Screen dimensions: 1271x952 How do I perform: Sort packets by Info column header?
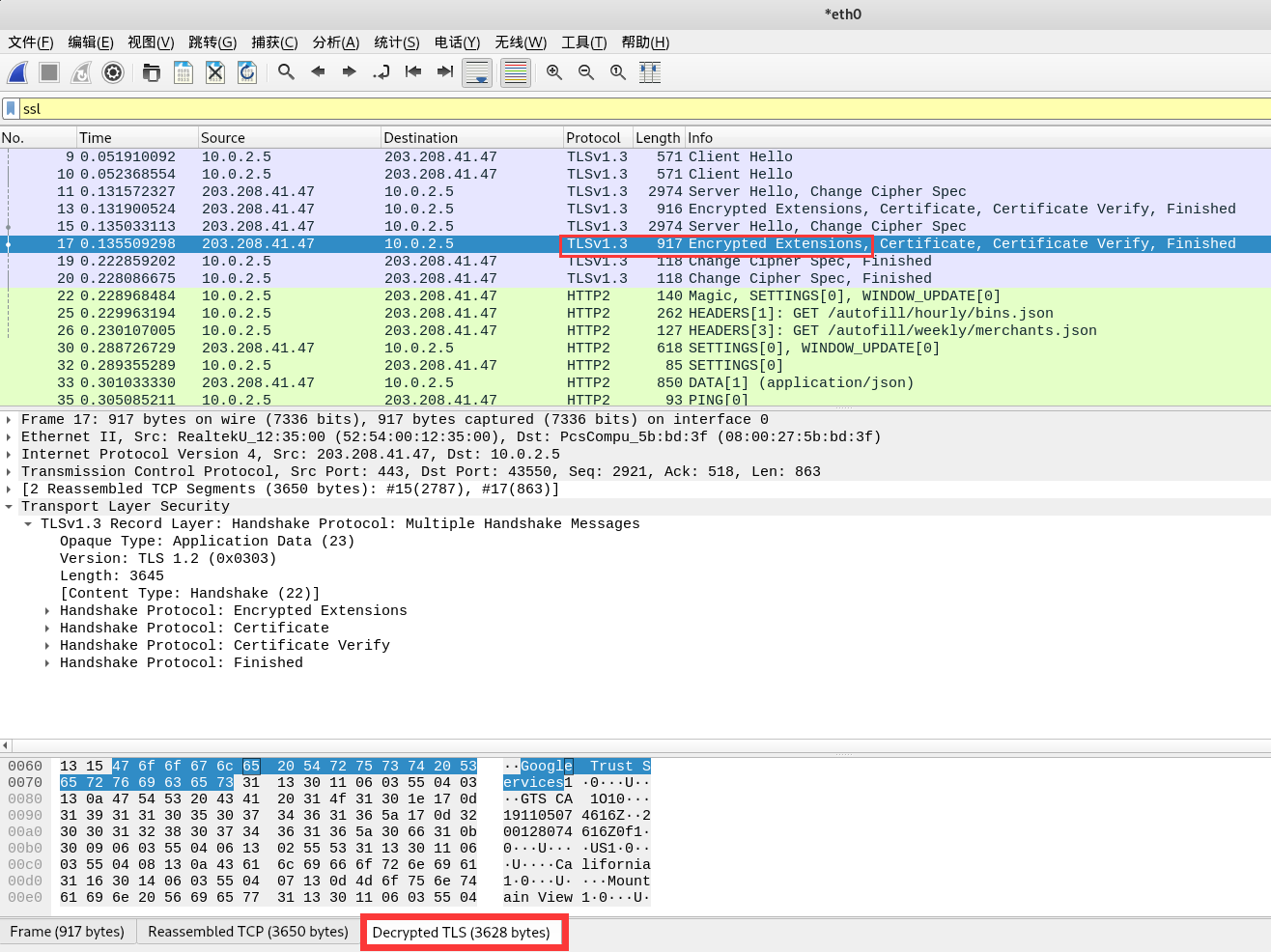[x=977, y=138]
